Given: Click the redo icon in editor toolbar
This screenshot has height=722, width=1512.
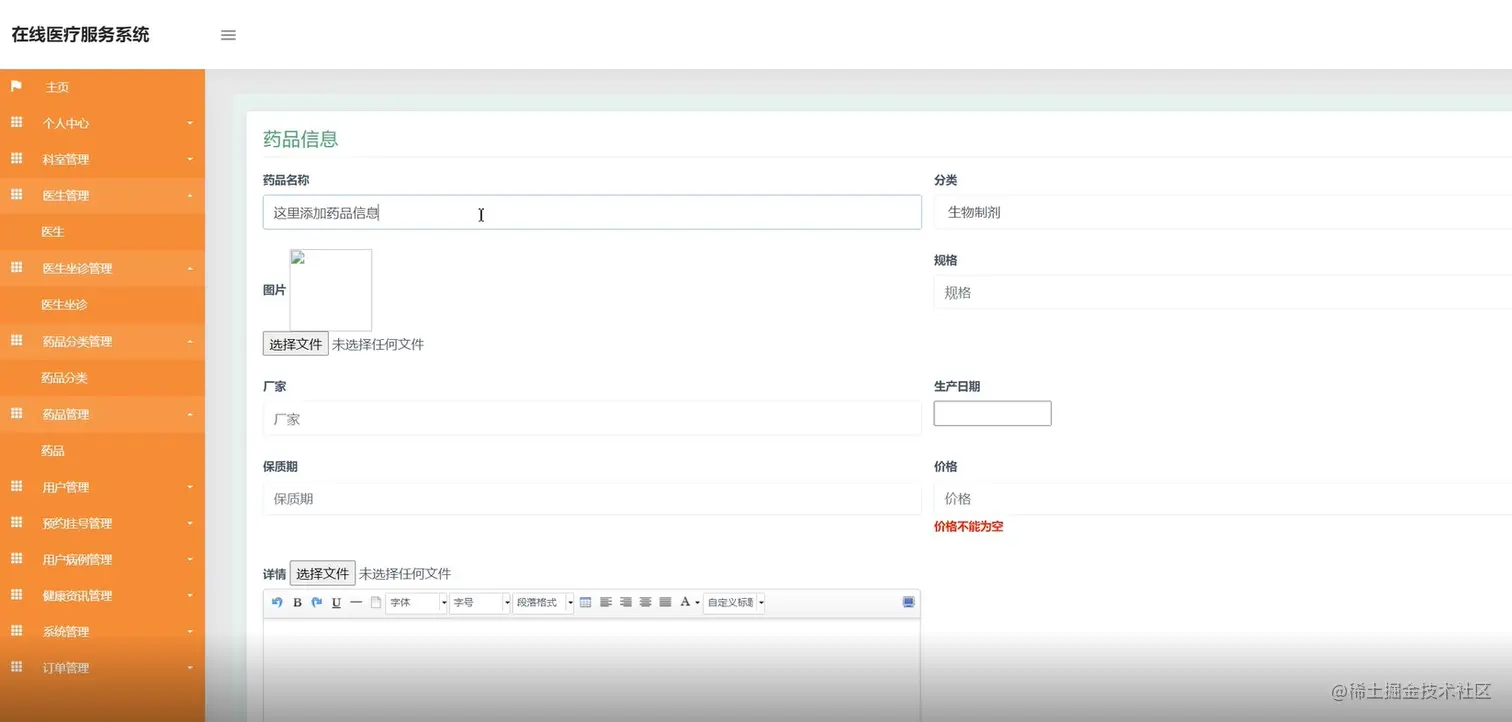Looking at the screenshot, I should [x=316, y=602].
